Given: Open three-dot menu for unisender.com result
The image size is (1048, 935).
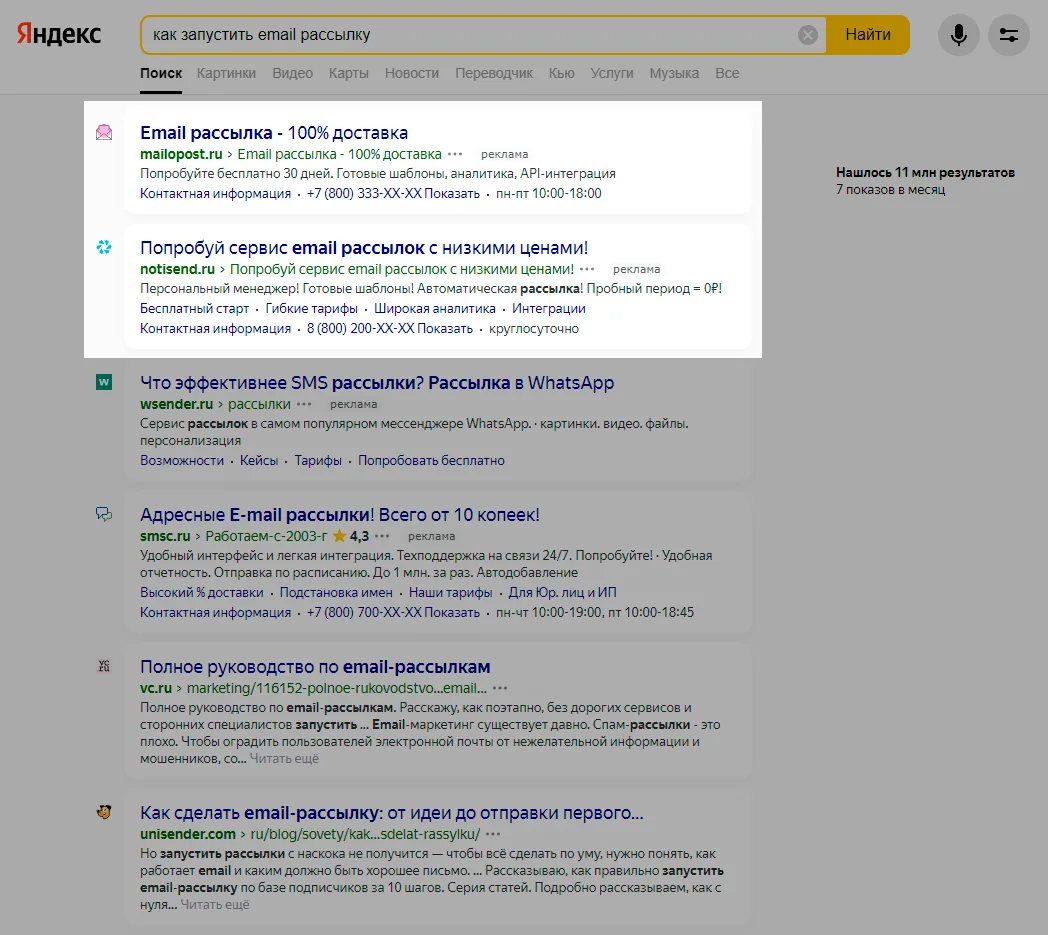Looking at the screenshot, I should click(493, 834).
